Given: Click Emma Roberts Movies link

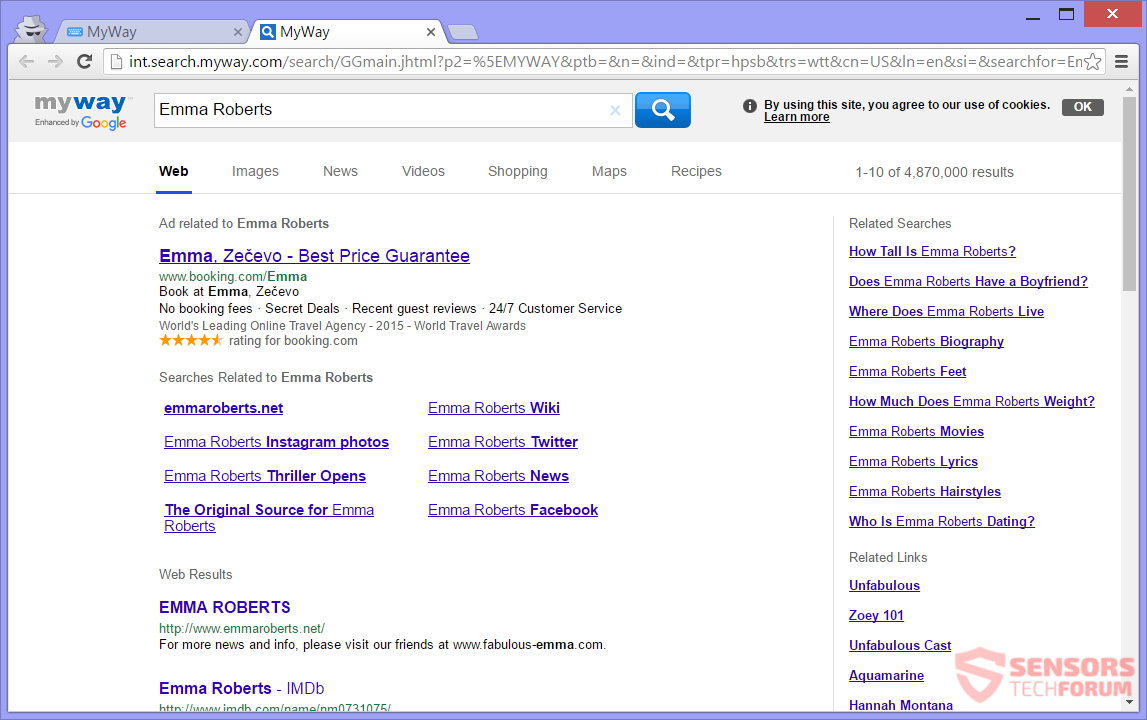Looking at the screenshot, I should (x=916, y=432).
